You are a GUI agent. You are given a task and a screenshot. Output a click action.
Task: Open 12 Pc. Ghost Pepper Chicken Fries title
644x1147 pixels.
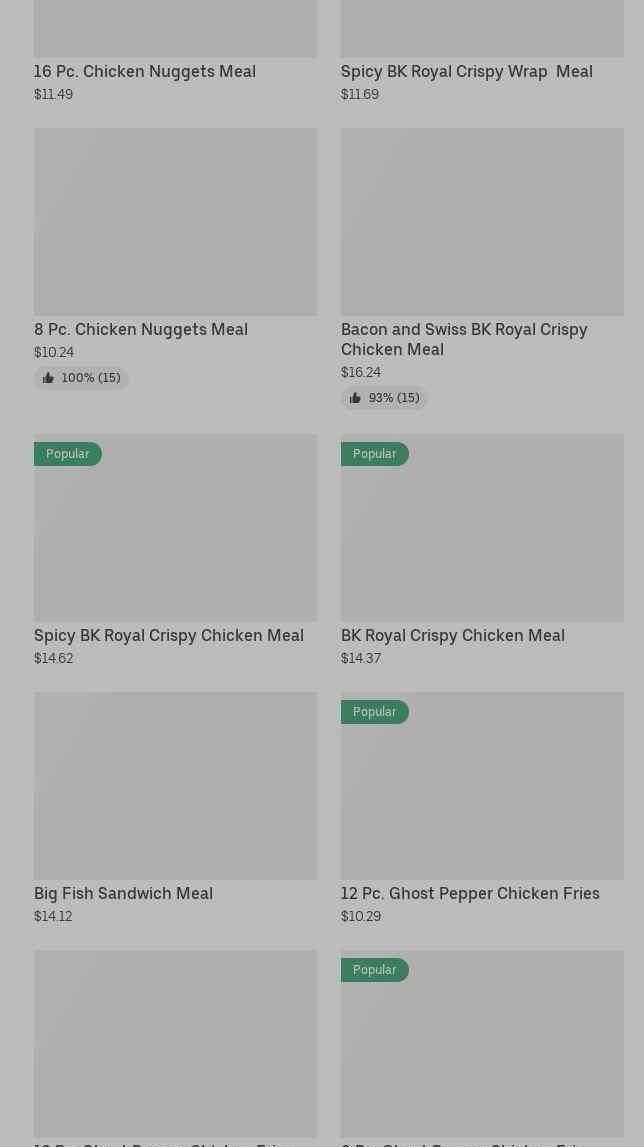coord(470,893)
